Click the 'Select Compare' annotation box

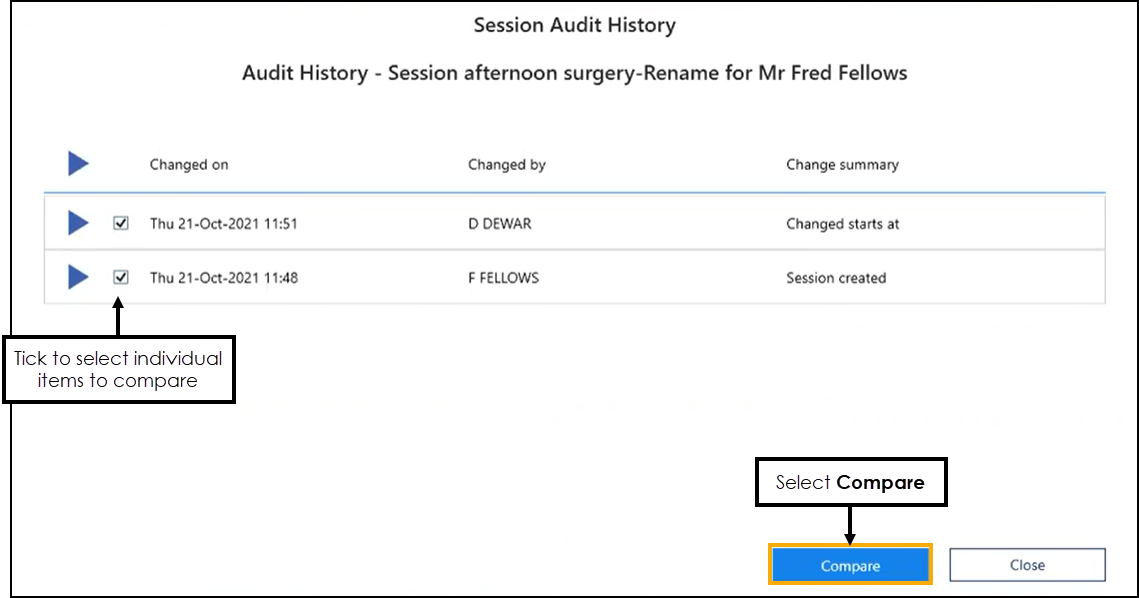pos(850,483)
